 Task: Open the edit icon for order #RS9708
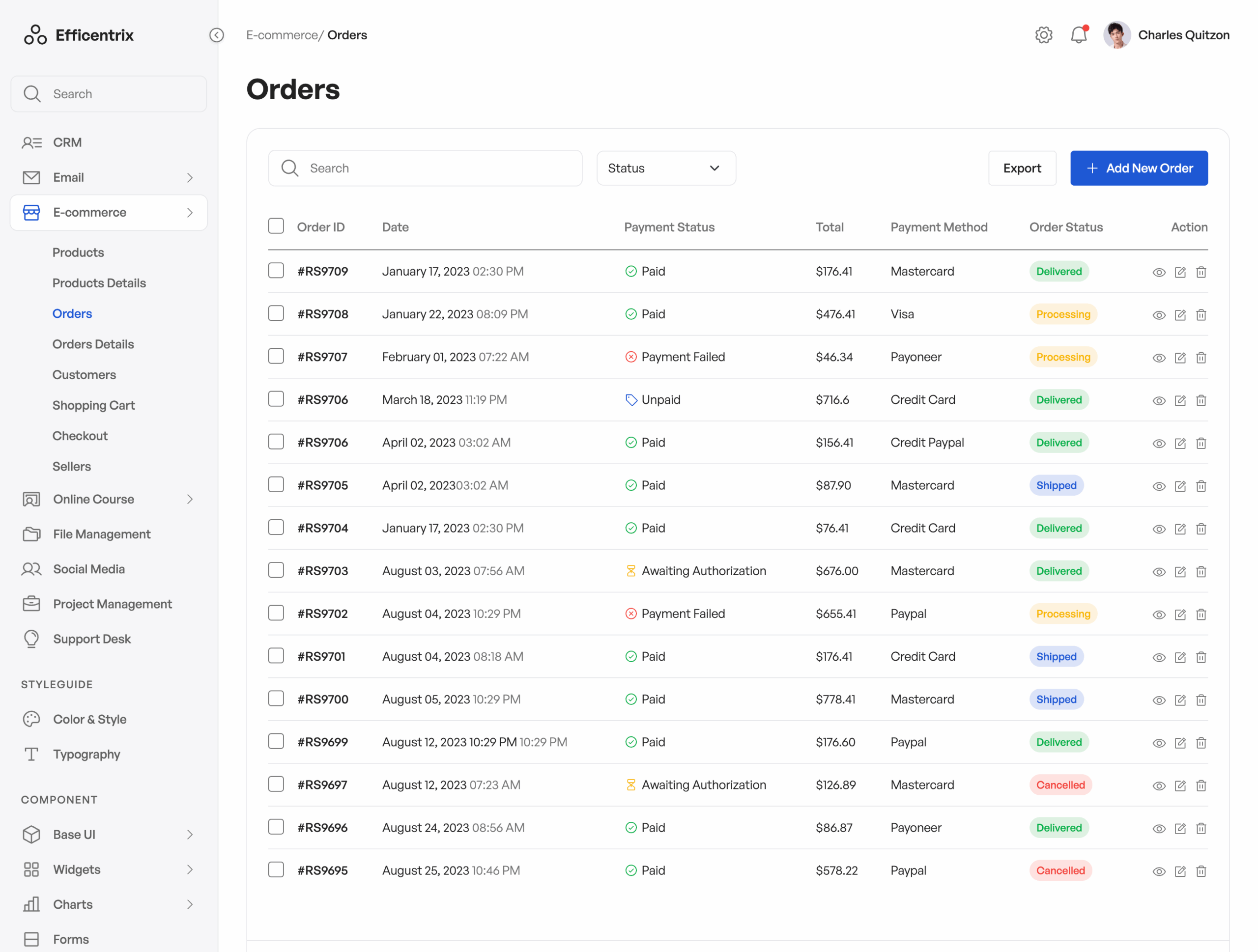click(x=1180, y=314)
